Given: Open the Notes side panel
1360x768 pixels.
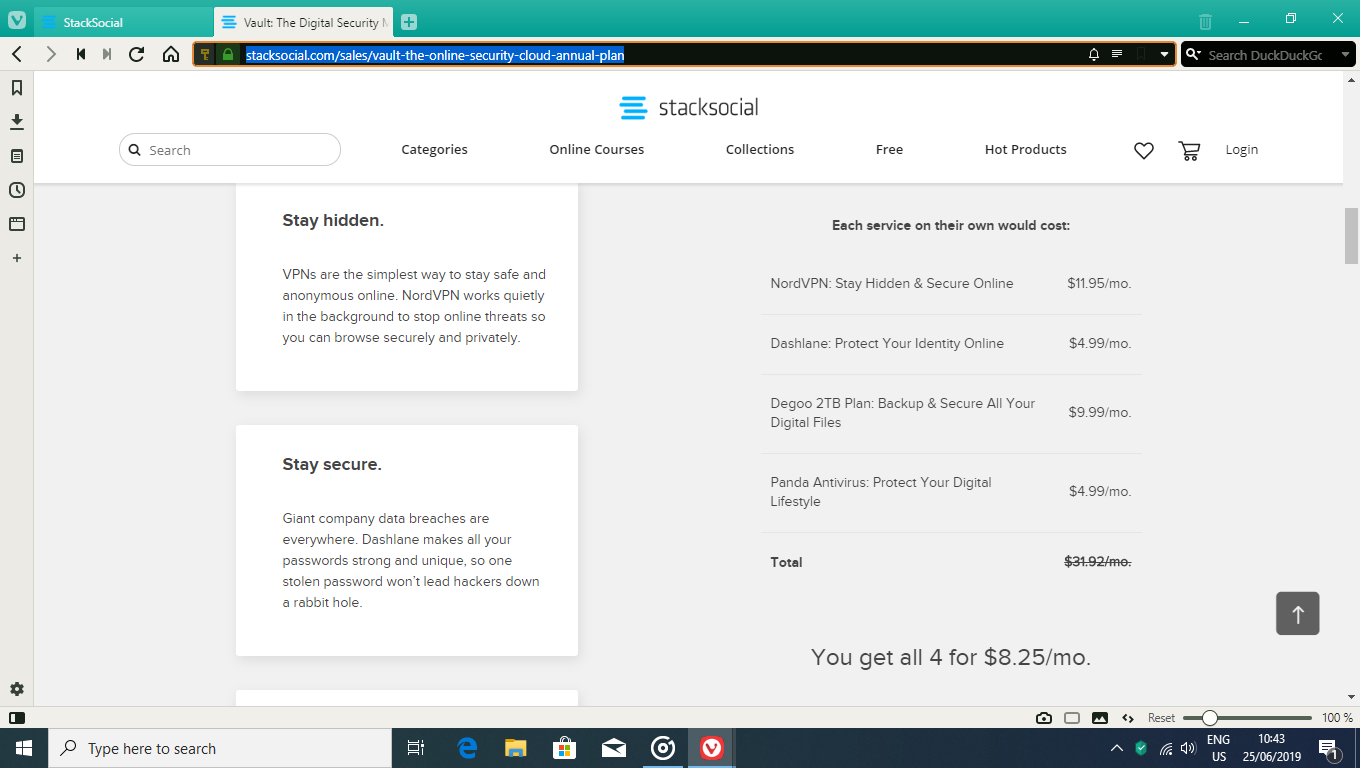Looking at the screenshot, I should (17, 156).
